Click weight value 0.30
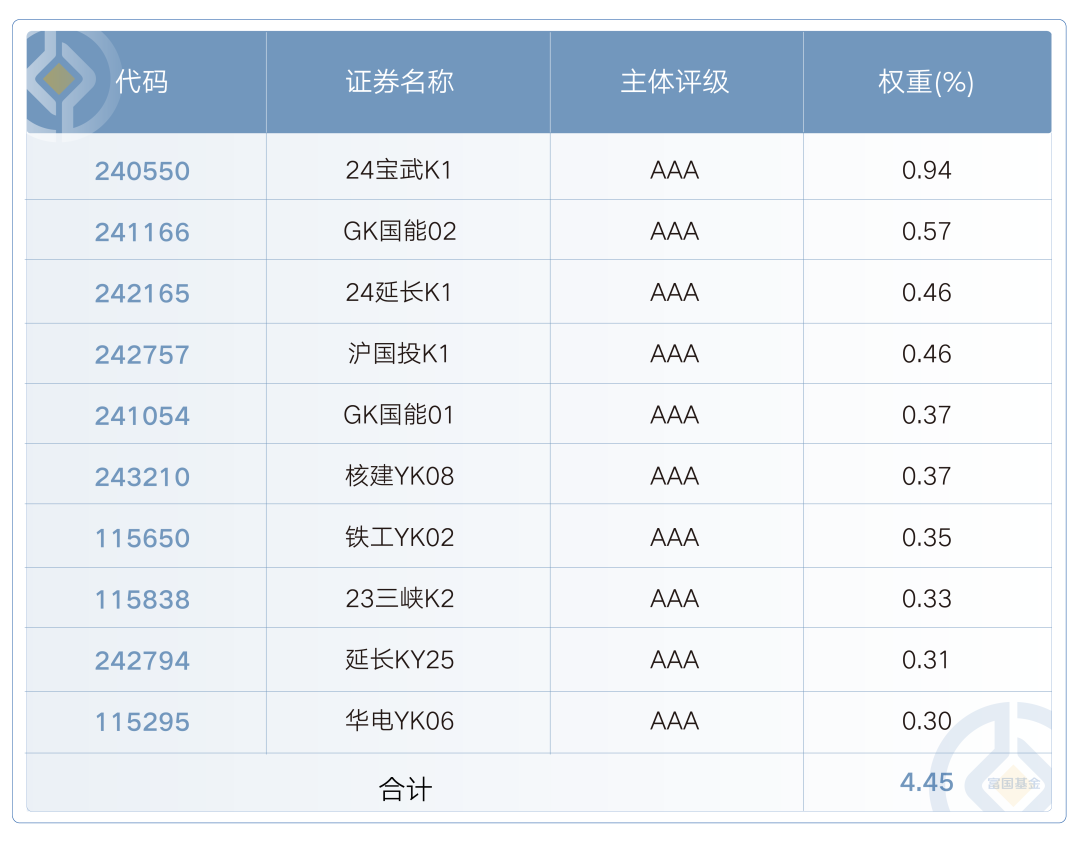This screenshot has width=1080, height=843. (x=926, y=722)
